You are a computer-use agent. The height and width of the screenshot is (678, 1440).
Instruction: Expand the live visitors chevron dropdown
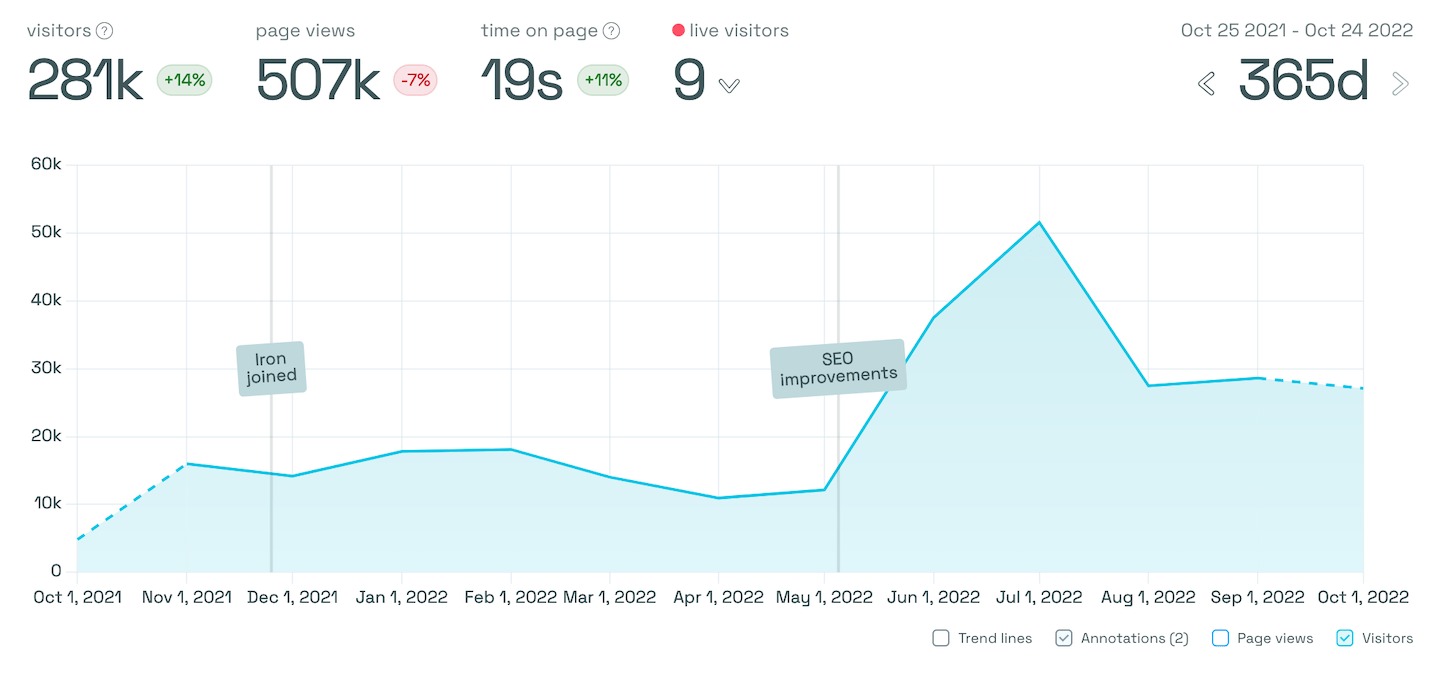point(728,85)
